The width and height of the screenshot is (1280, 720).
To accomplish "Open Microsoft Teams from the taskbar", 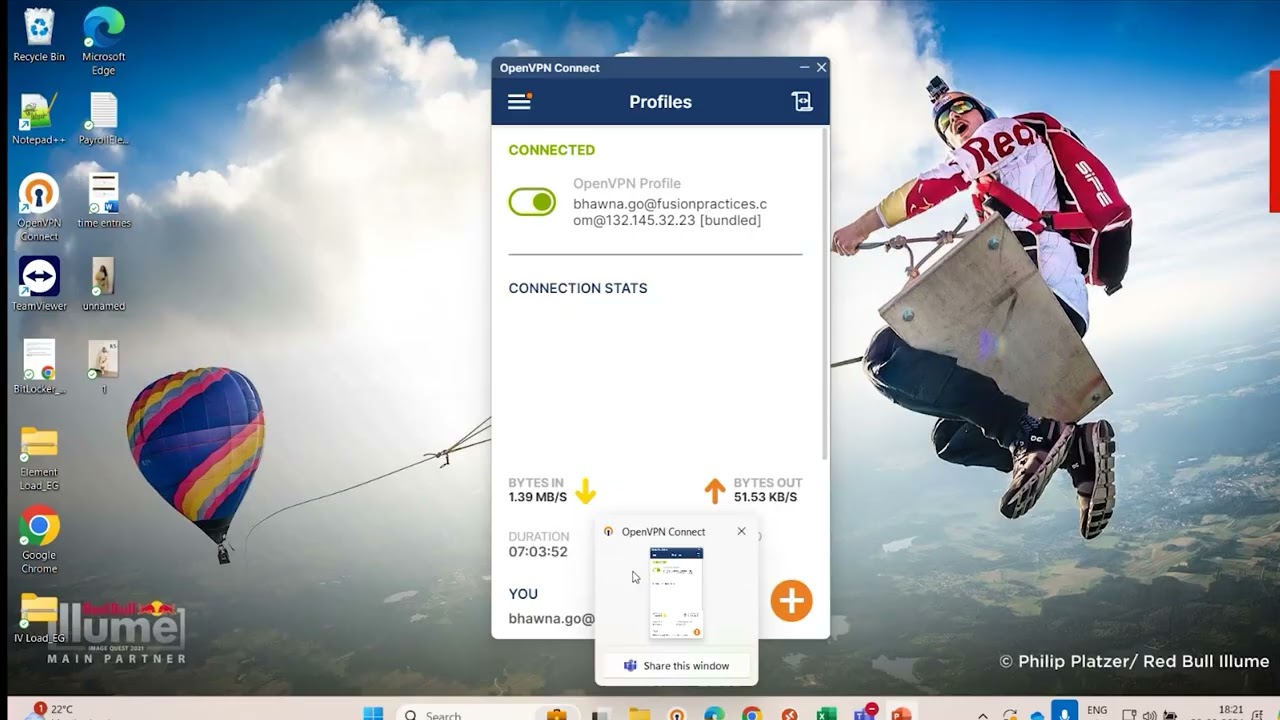I will click(x=865, y=713).
